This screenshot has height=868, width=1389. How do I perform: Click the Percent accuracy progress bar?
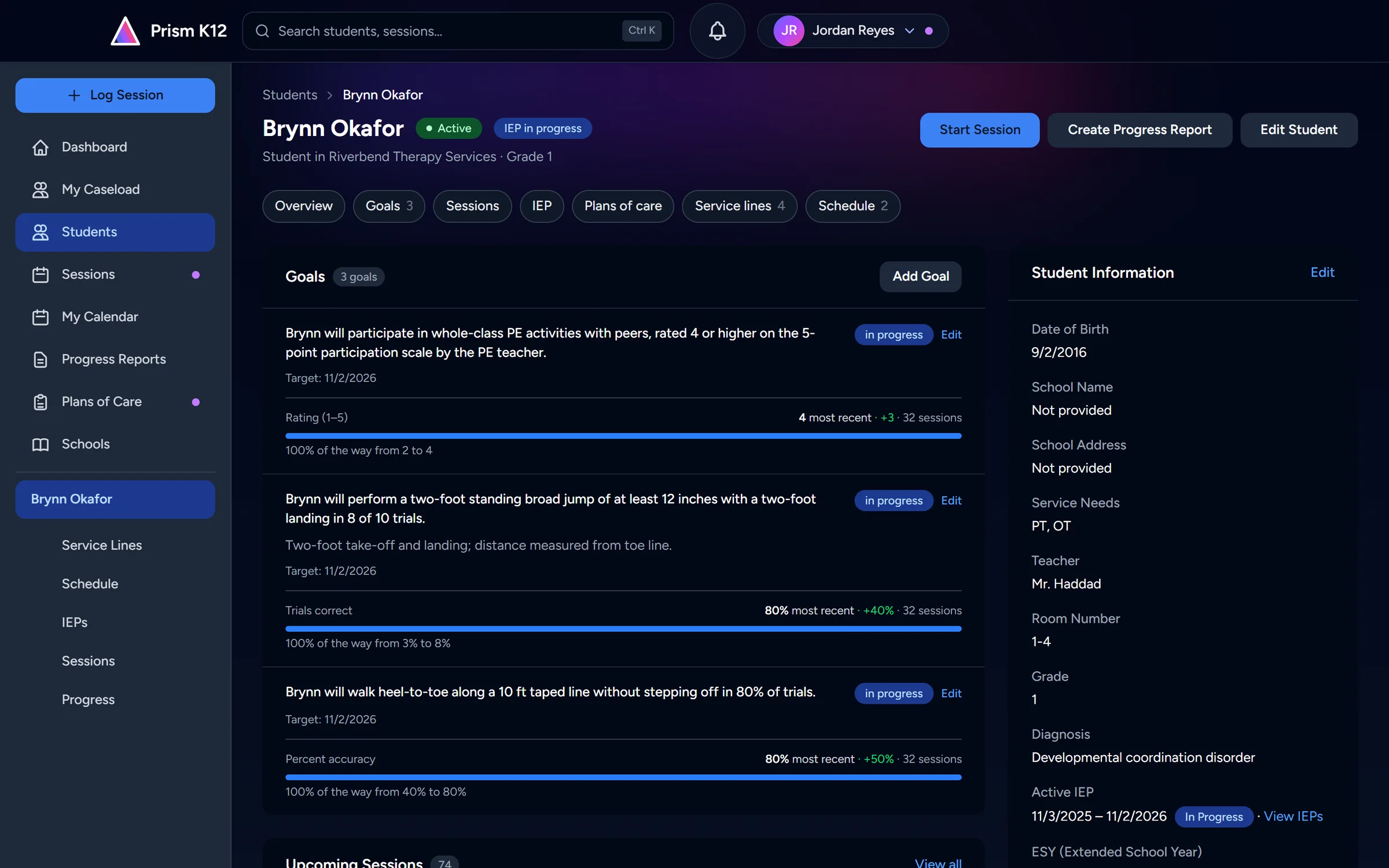[623, 777]
